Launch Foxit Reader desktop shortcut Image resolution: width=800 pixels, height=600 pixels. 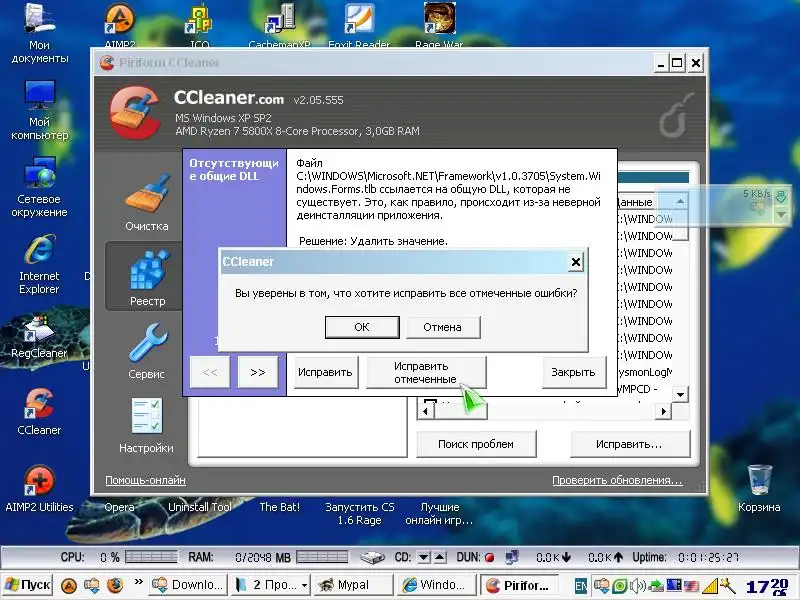click(359, 26)
